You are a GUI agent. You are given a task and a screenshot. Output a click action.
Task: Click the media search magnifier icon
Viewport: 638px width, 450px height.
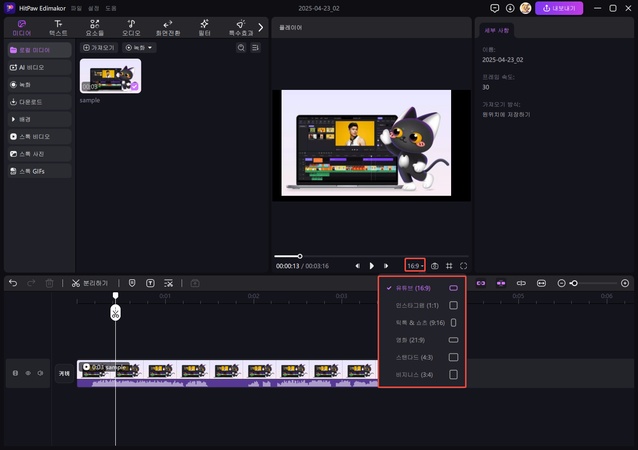(x=241, y=48)
